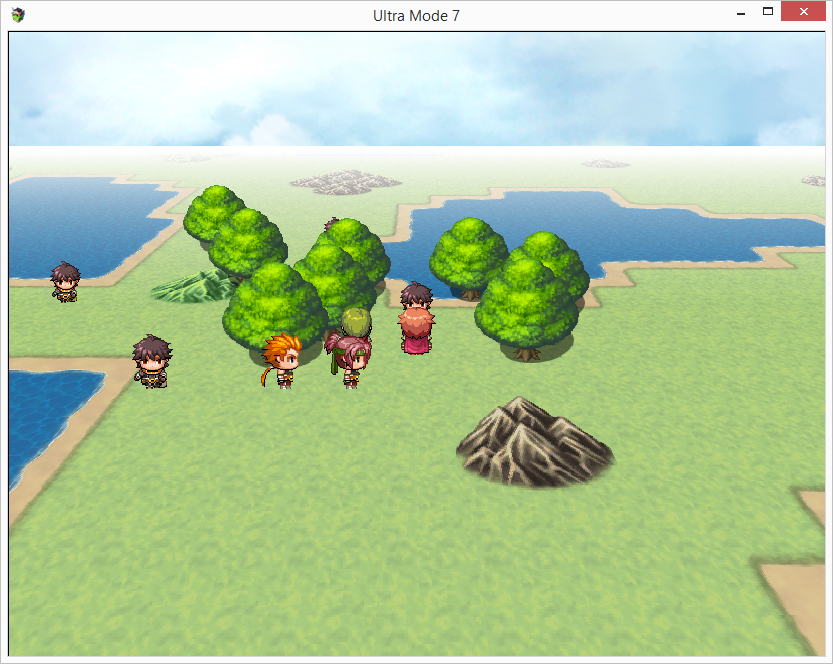Click the orange spiky-haired character
The width and height of the screenshot is (833, 664).
point(282,361)
